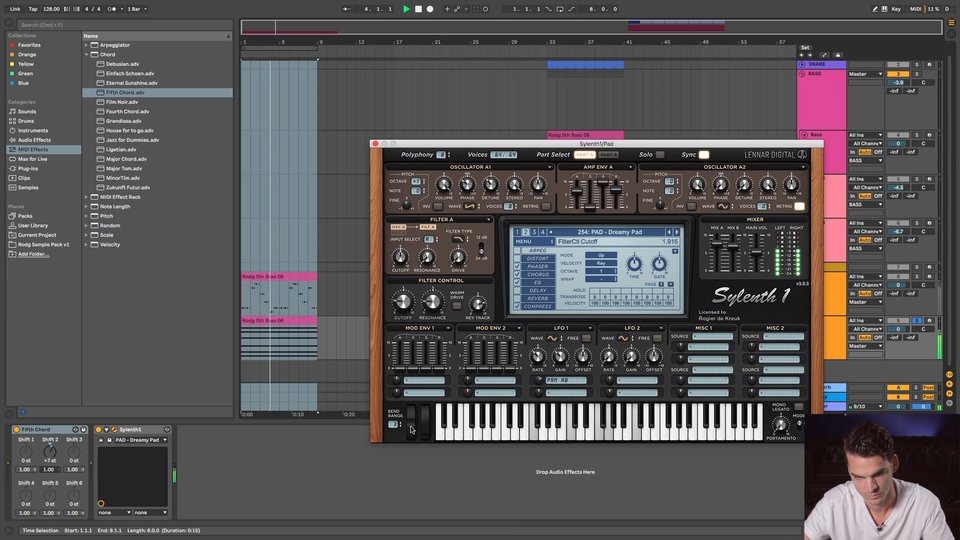Open Sylenth1 MENU dropdown
Viewport: 960px width, 540px height.
533,242
